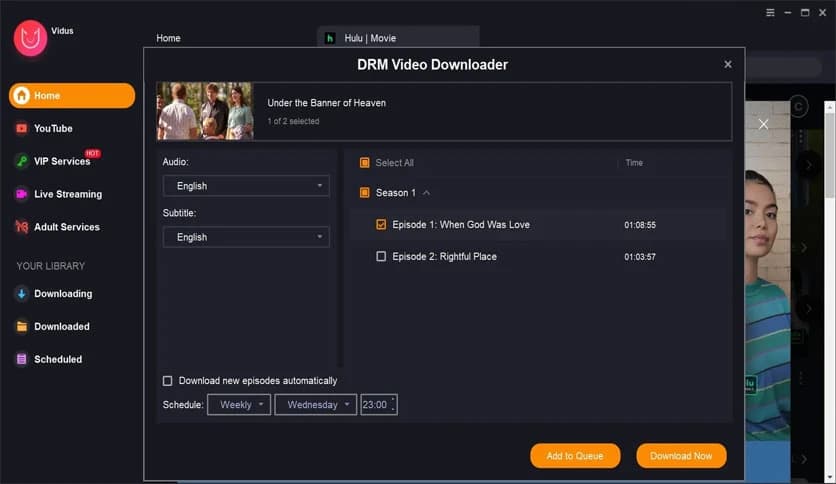836x484 pixels.
Task: Toggle the Season 1 checkbox
Action: 365,192
